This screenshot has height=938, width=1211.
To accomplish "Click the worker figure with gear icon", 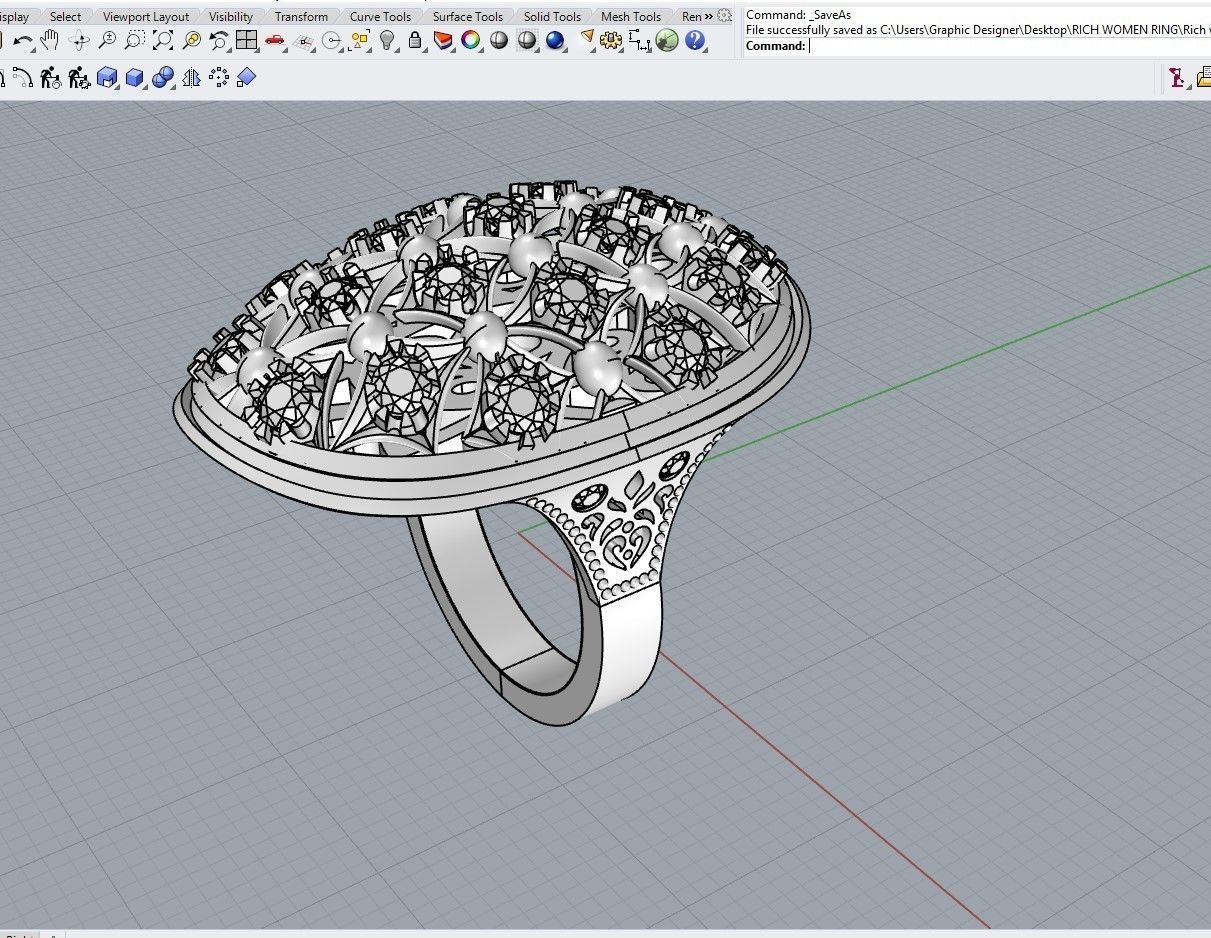I will (78, 78).
